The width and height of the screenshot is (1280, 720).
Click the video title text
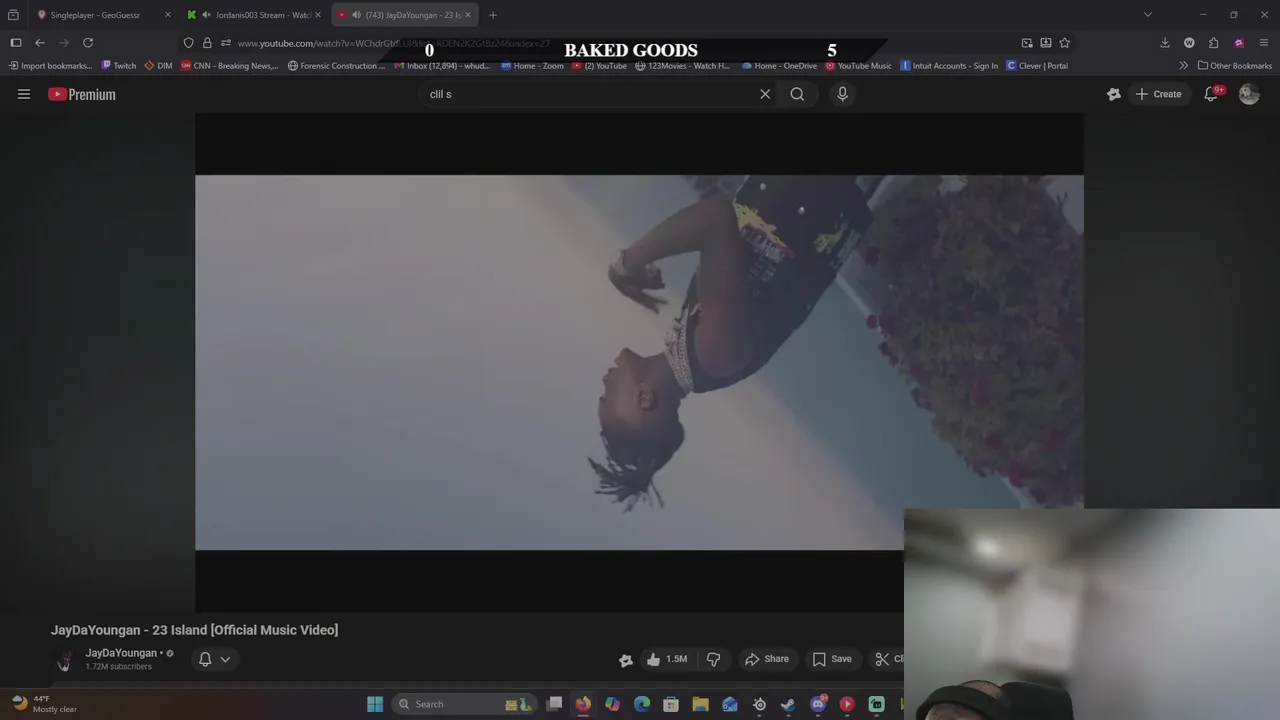click(x=195, y=630)
